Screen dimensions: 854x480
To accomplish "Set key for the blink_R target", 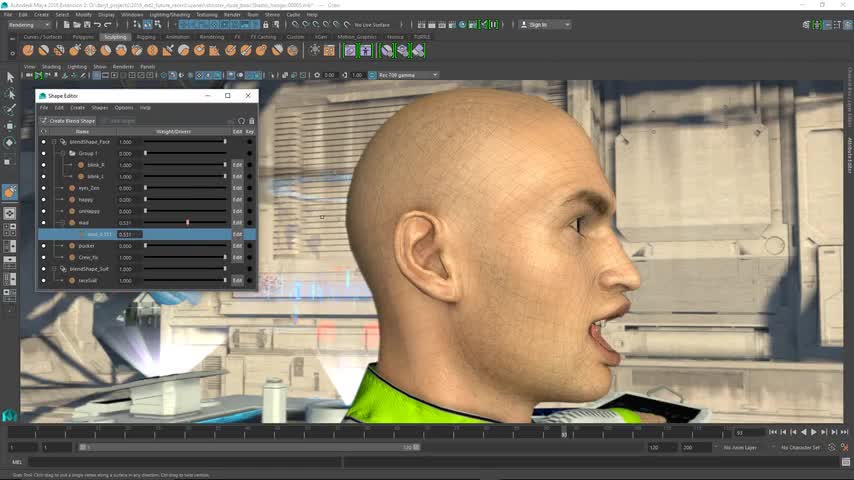I will click(x=248, y=165).
